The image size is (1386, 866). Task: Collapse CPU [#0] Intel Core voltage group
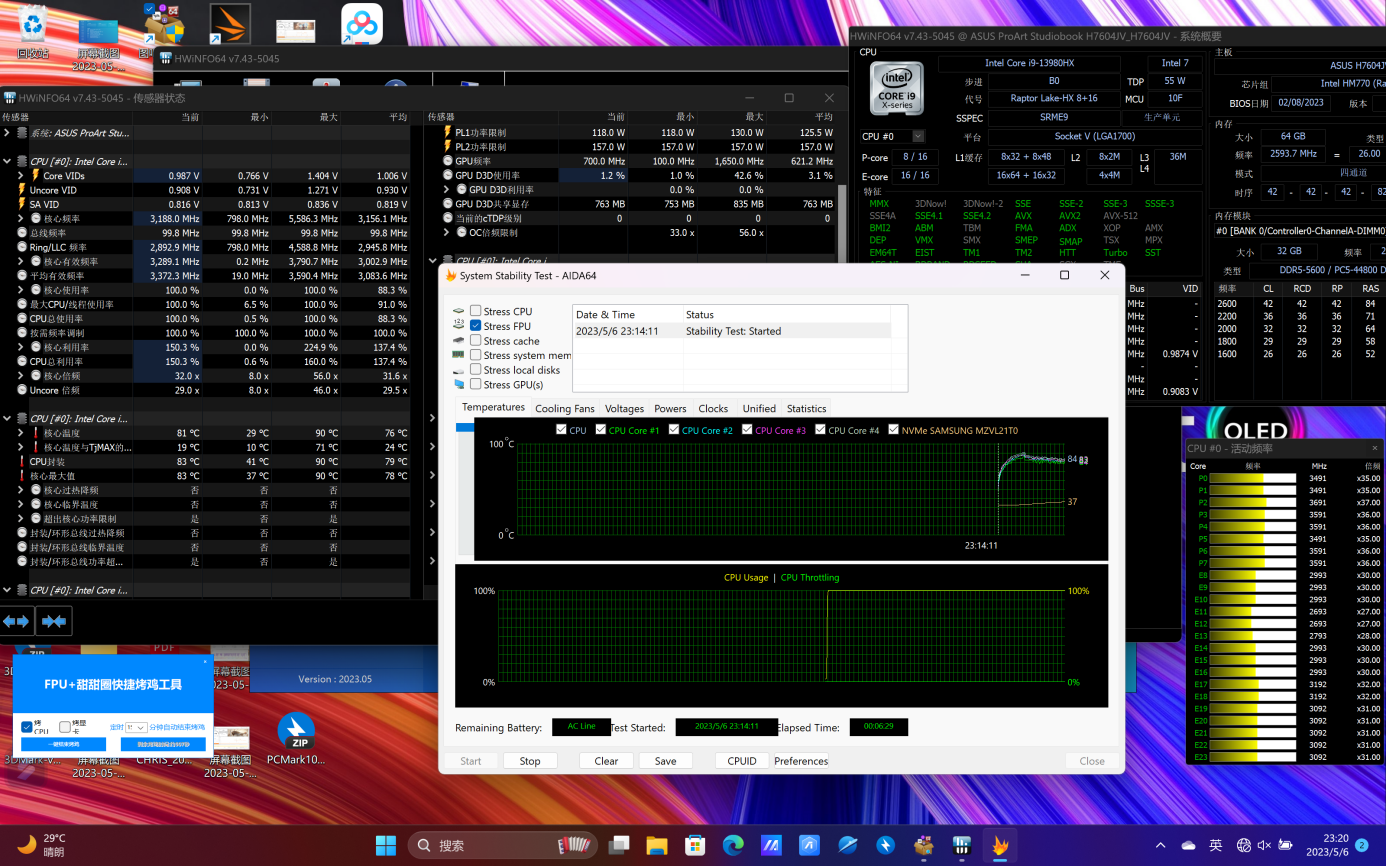click(8, 161)
